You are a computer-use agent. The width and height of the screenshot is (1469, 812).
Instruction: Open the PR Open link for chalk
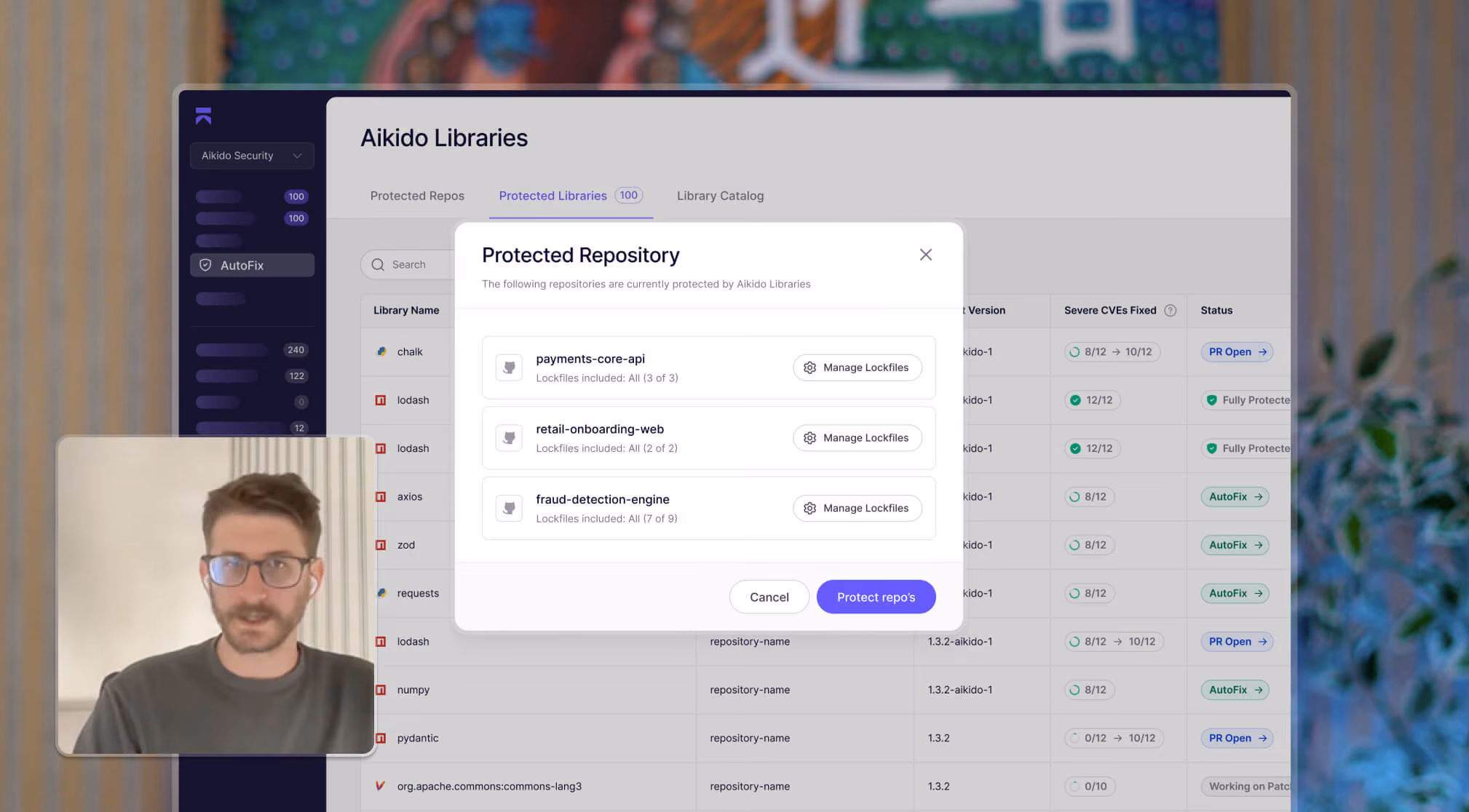click(1238, 351)
